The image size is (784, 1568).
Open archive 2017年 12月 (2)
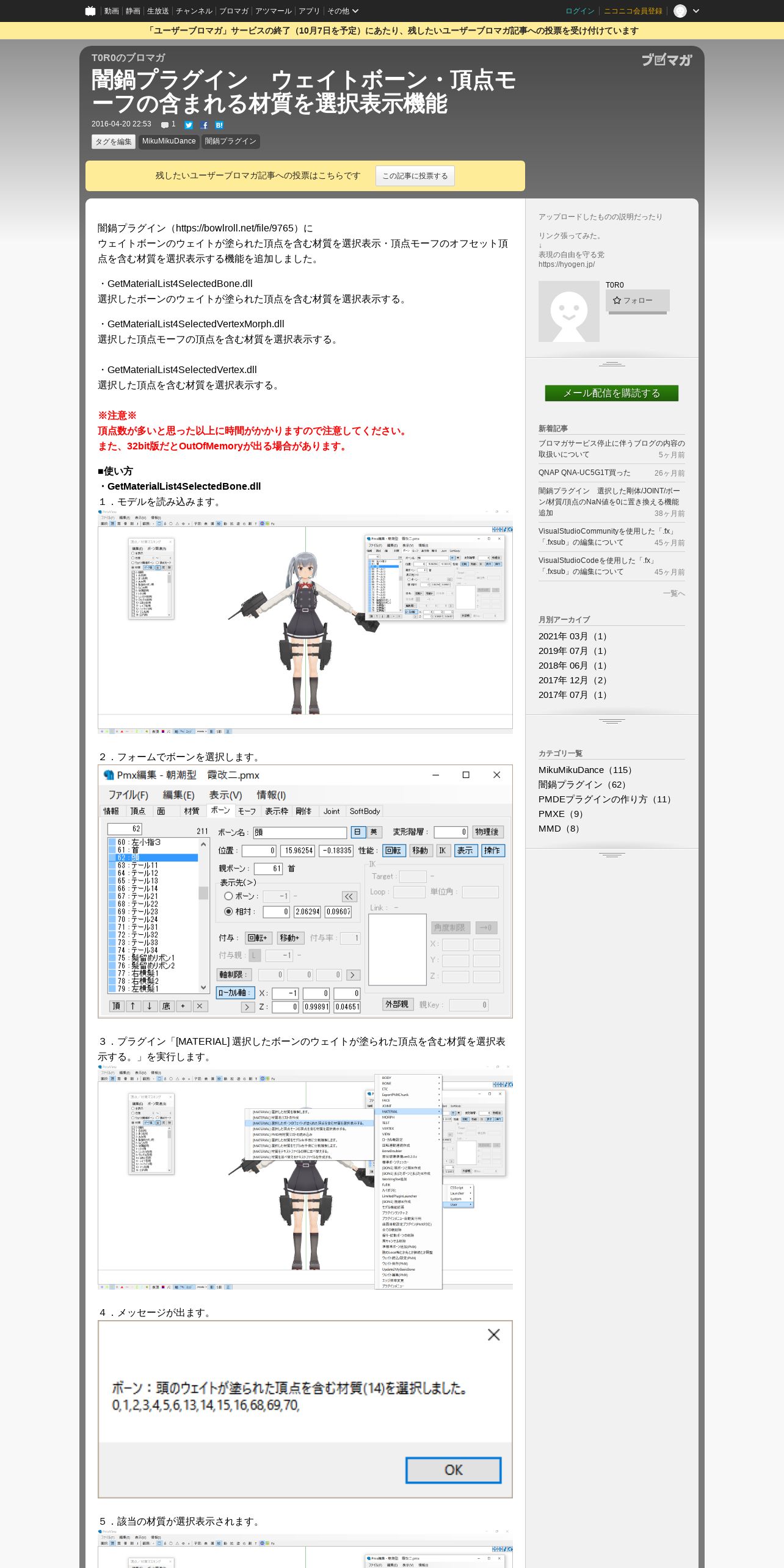575,680
